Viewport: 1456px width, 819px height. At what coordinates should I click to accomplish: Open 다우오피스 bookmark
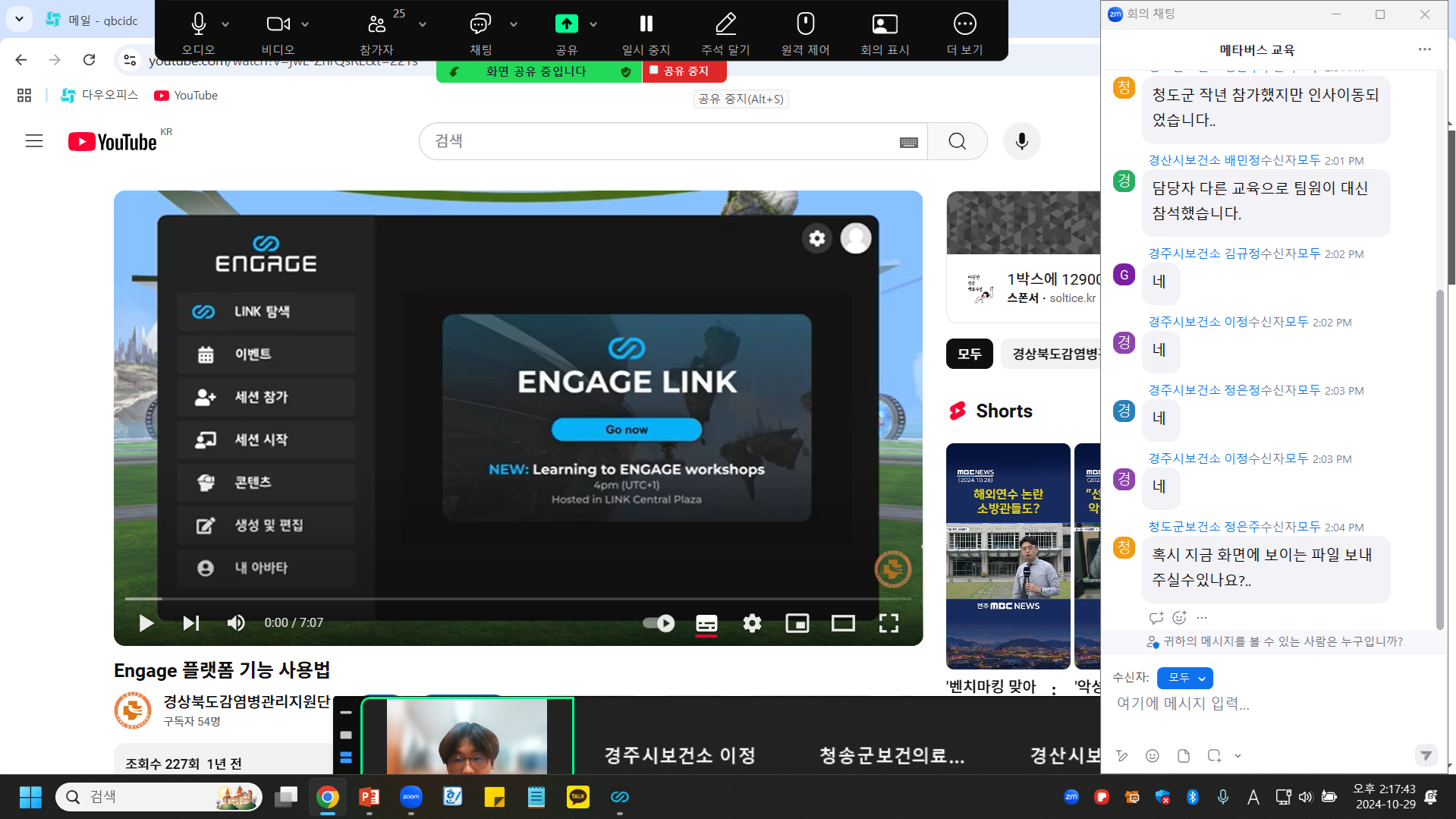[99, 95]
